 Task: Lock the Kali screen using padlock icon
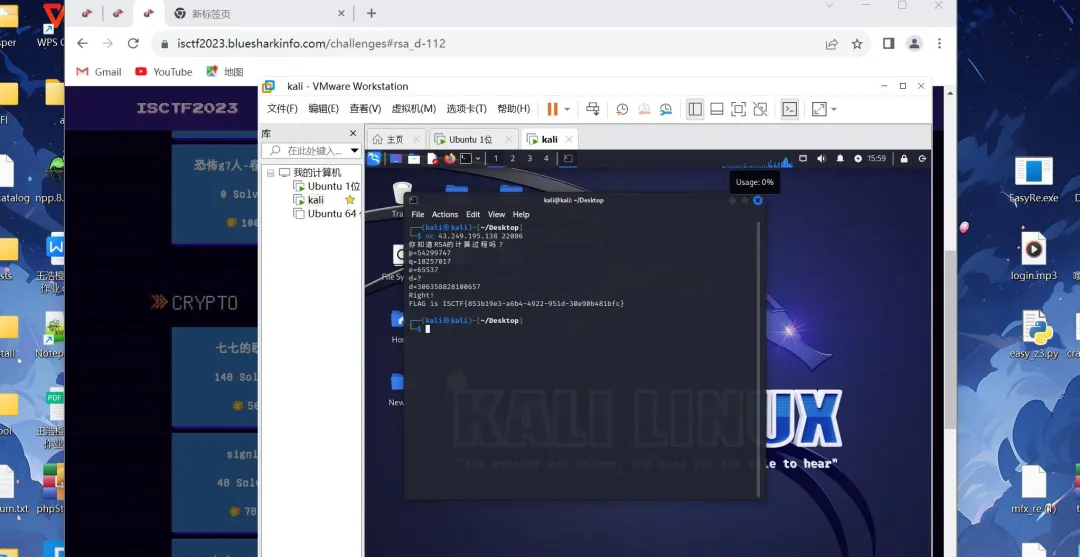point(904,158)
